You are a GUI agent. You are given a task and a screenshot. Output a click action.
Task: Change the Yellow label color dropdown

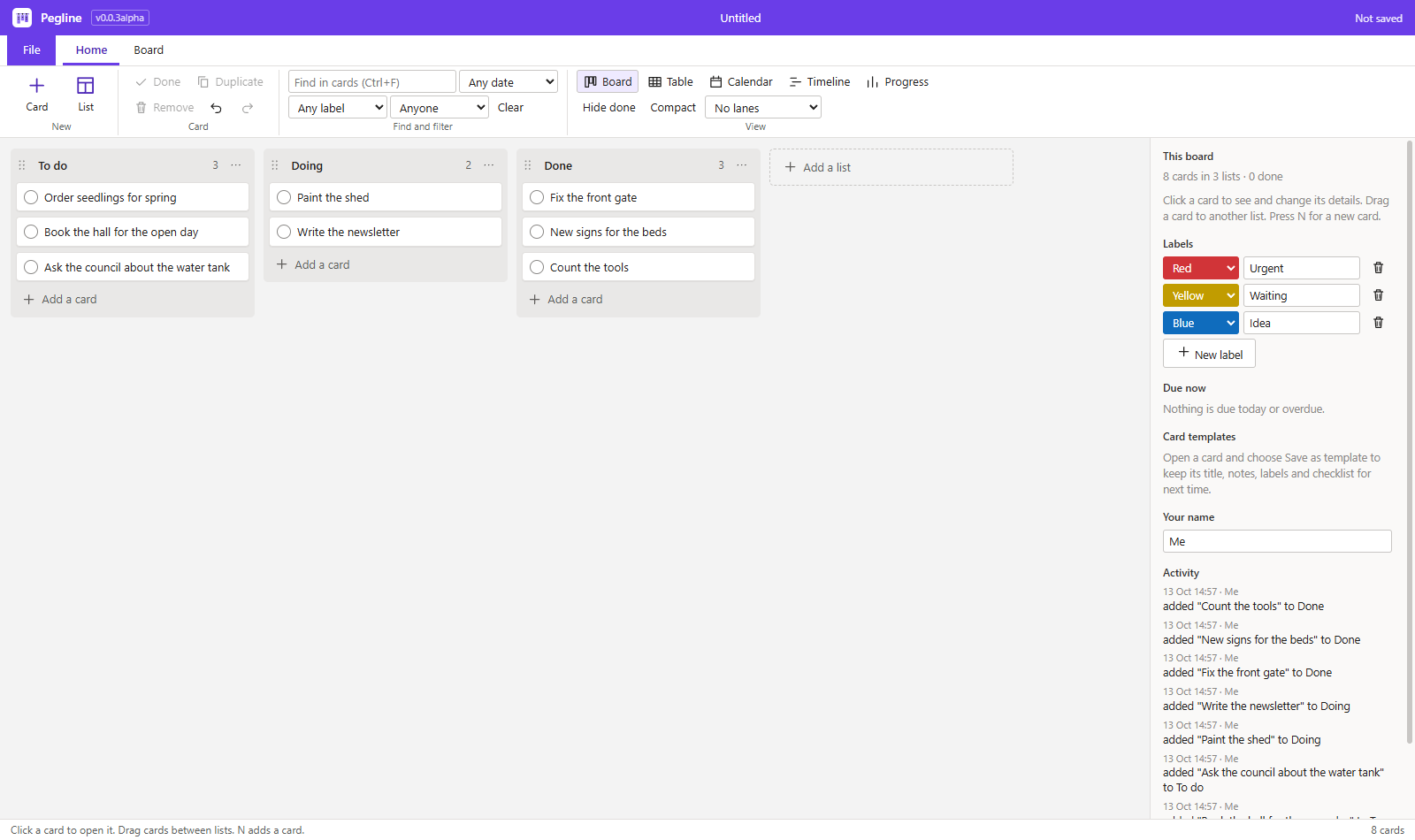click(1201, 295)
